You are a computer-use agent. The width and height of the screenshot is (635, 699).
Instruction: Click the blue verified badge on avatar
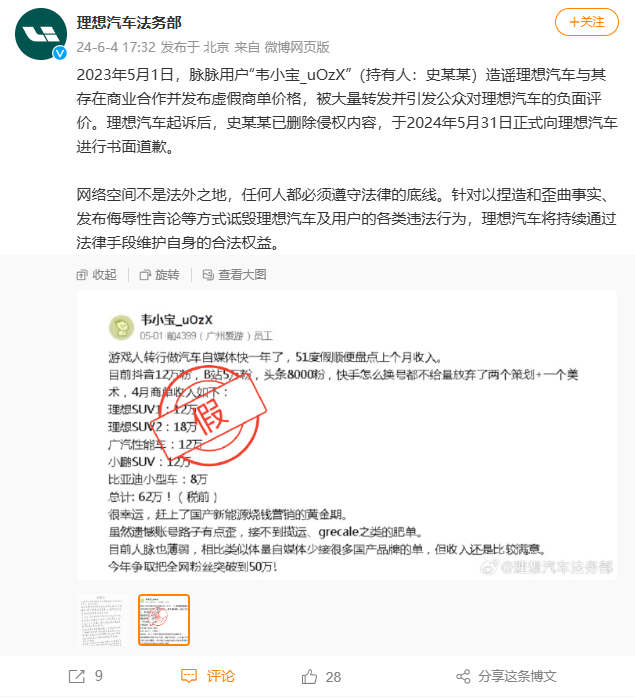[x=60, y=53]
